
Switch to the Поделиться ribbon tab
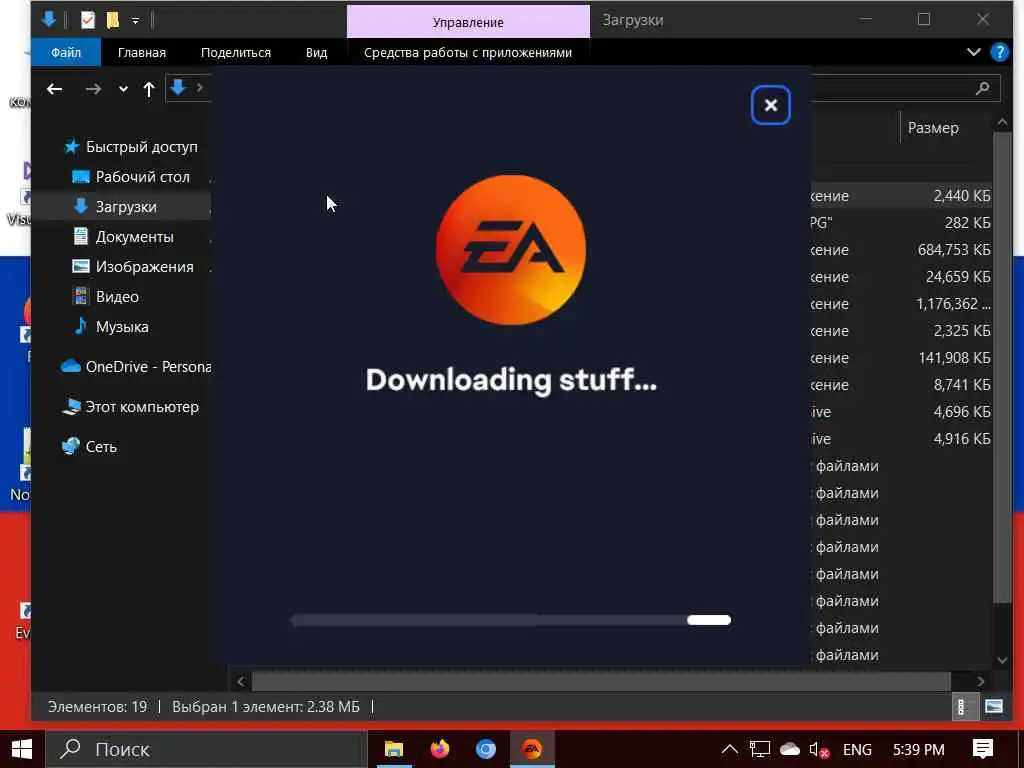tap(236, 52)
